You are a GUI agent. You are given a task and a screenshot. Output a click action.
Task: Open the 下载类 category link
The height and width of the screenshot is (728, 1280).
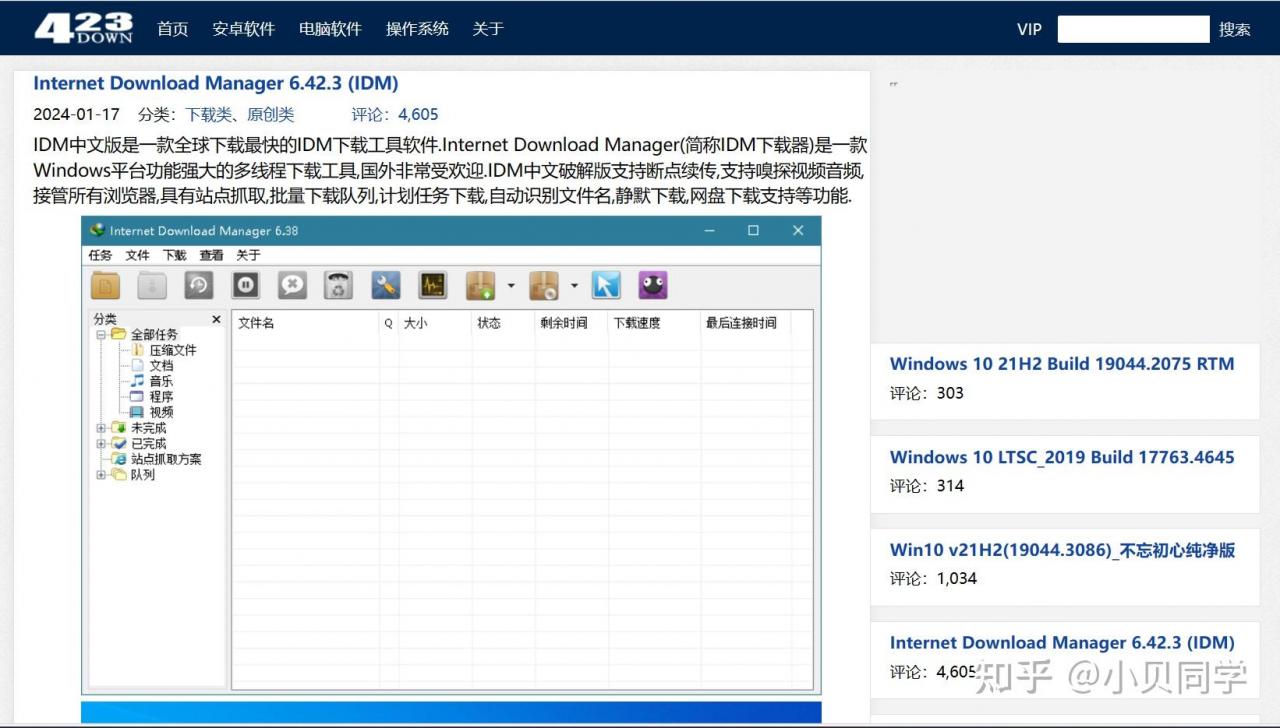[208, 114]
